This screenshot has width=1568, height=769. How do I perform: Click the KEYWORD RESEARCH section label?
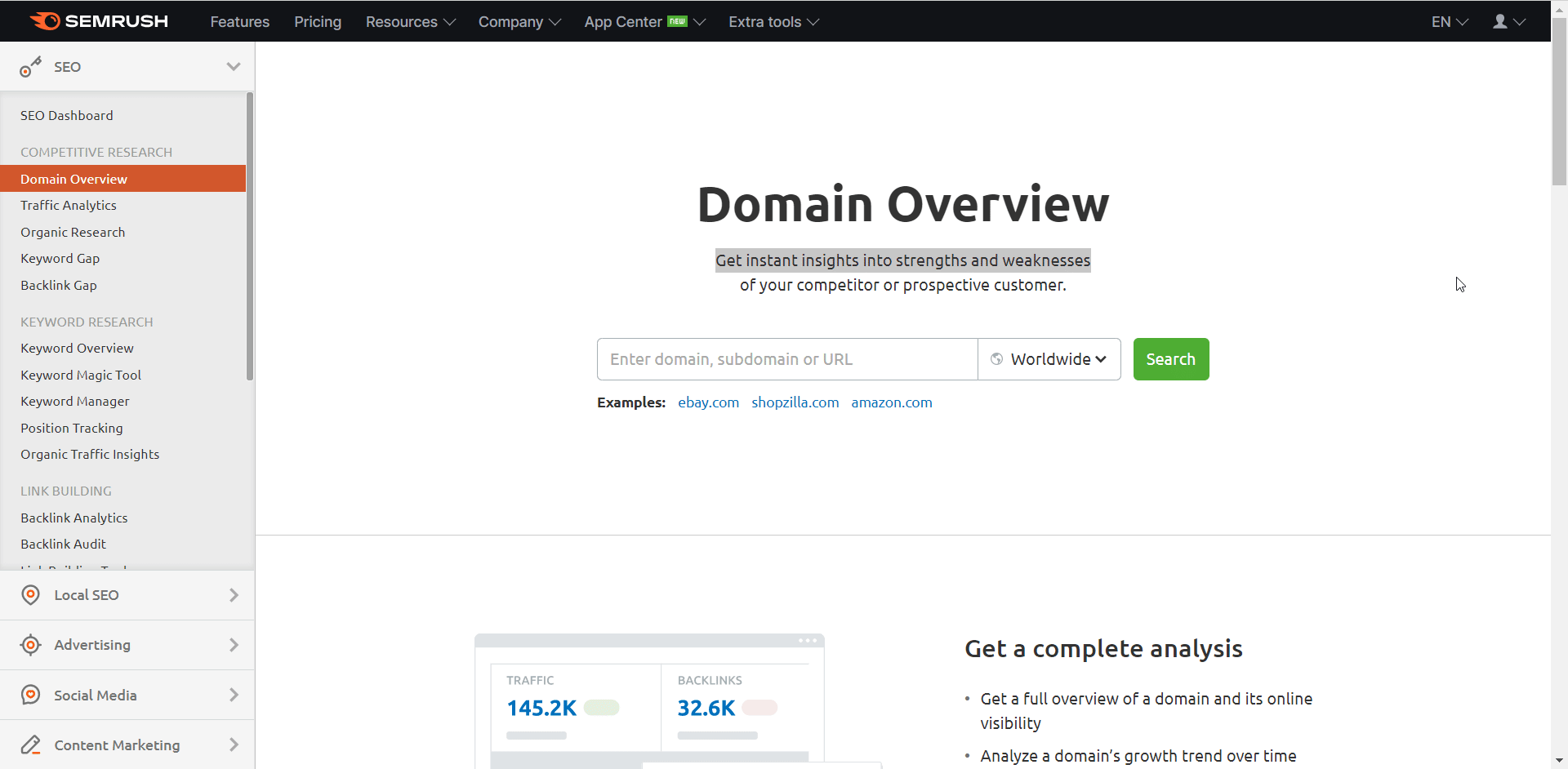click(x=87, y=322)
